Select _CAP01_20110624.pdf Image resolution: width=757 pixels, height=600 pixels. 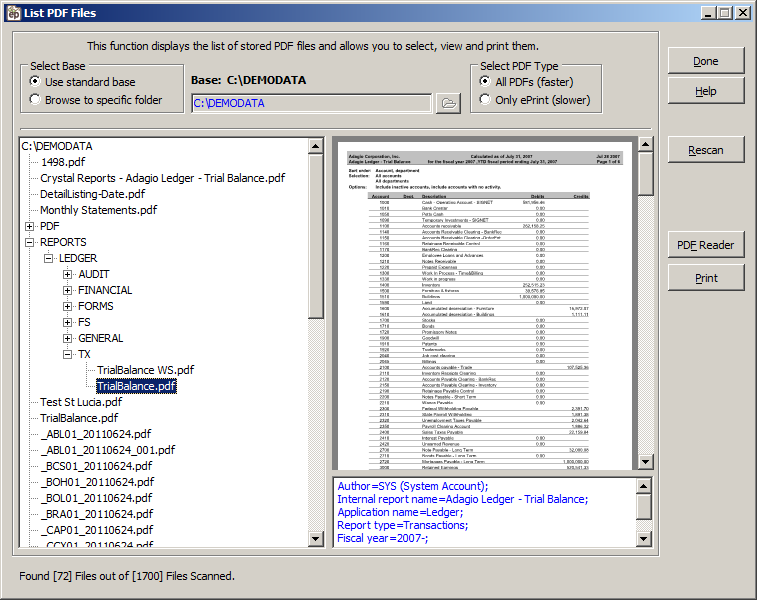[x=97, y=530]
